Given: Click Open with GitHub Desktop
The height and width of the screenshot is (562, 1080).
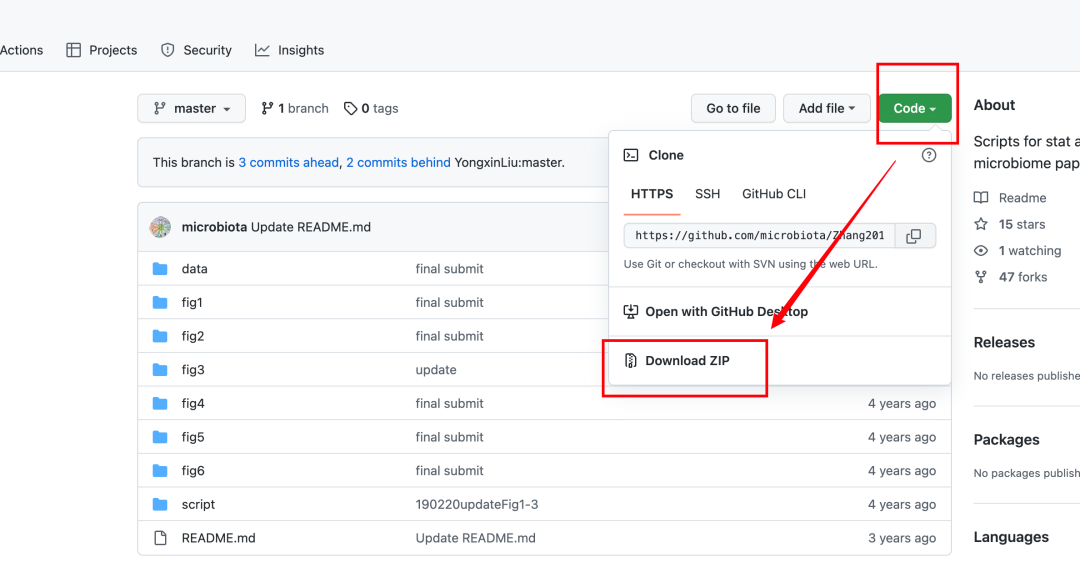Looking at the screenshot, I should click(716, 311).
